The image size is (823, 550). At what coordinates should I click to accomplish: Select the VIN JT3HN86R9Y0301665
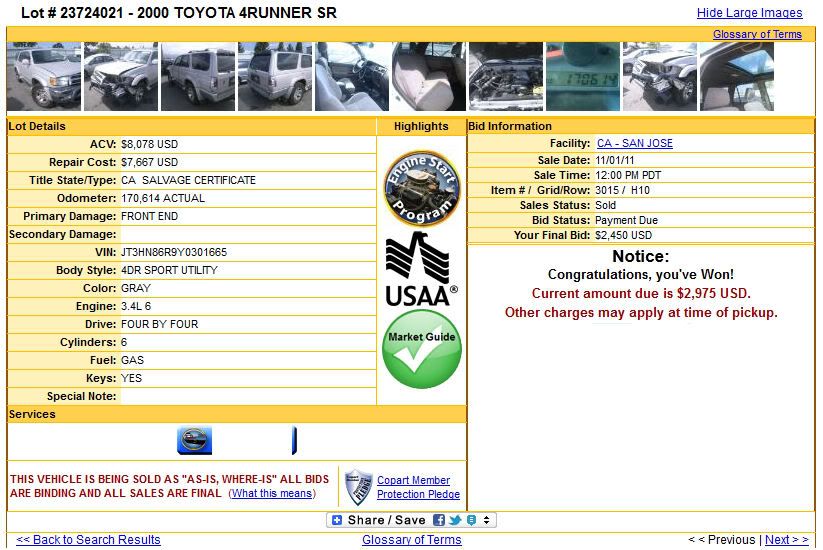click(x=174, y=252)
